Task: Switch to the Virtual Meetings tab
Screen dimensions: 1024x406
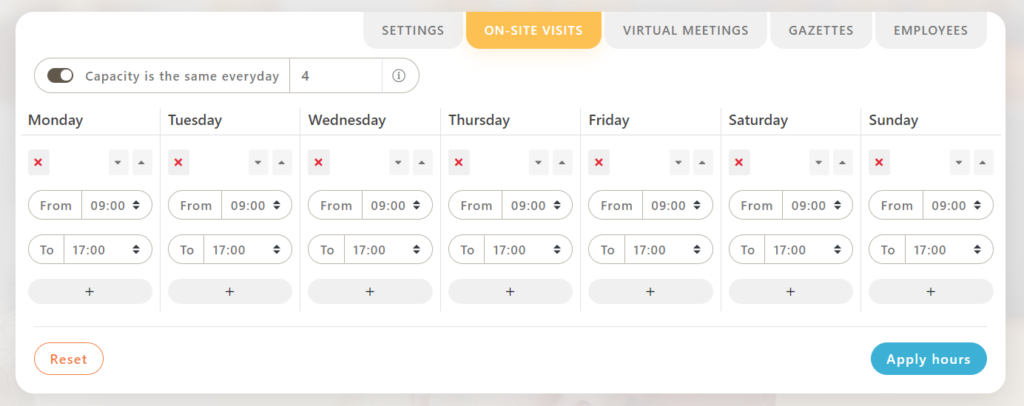Action: [x=685, y=31]
